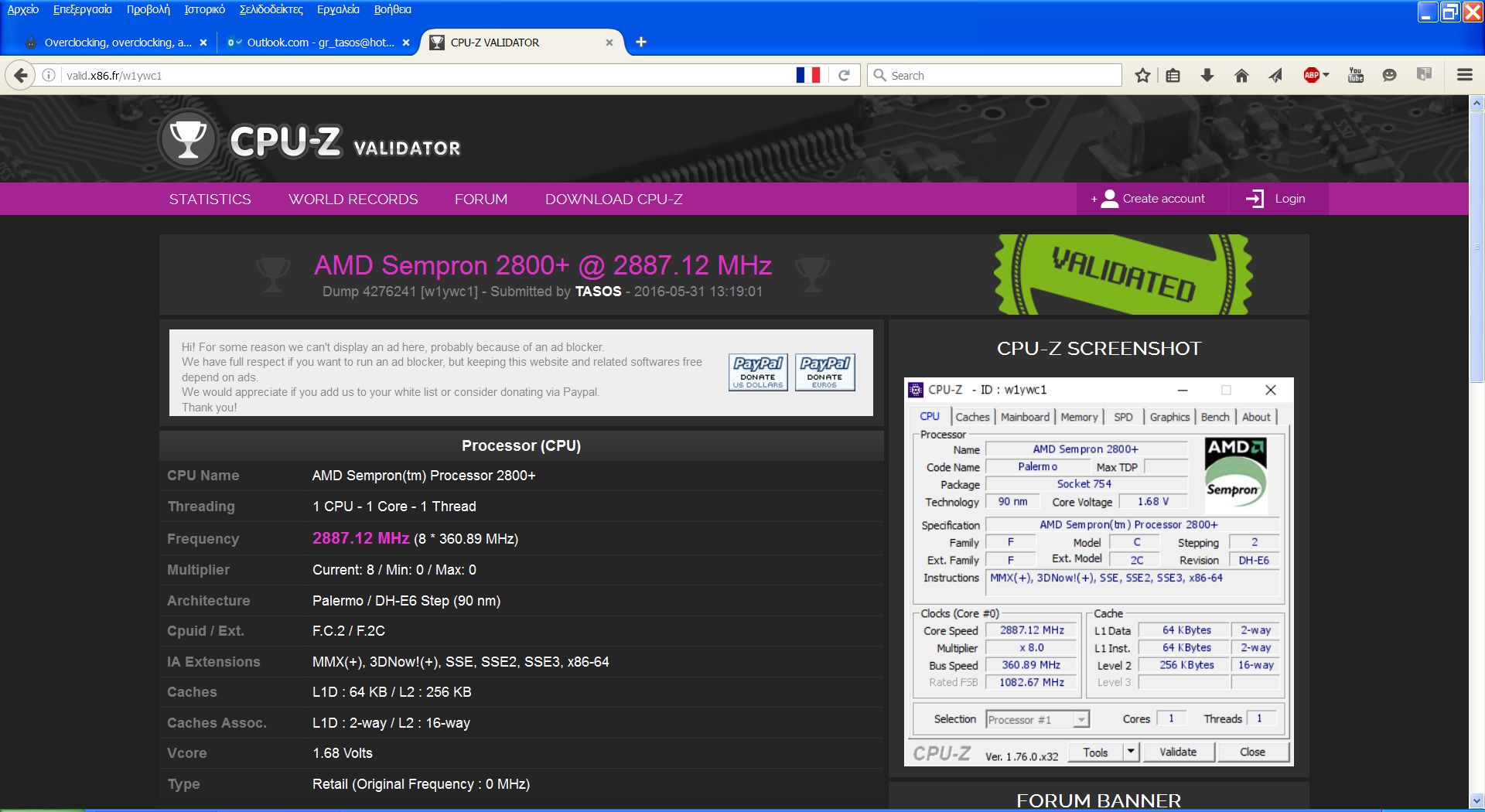Select the Graphics tab in CPU-Z screenshot
The width and height of the screenshot is (1485, 812).
click(x=1169, y=417)
